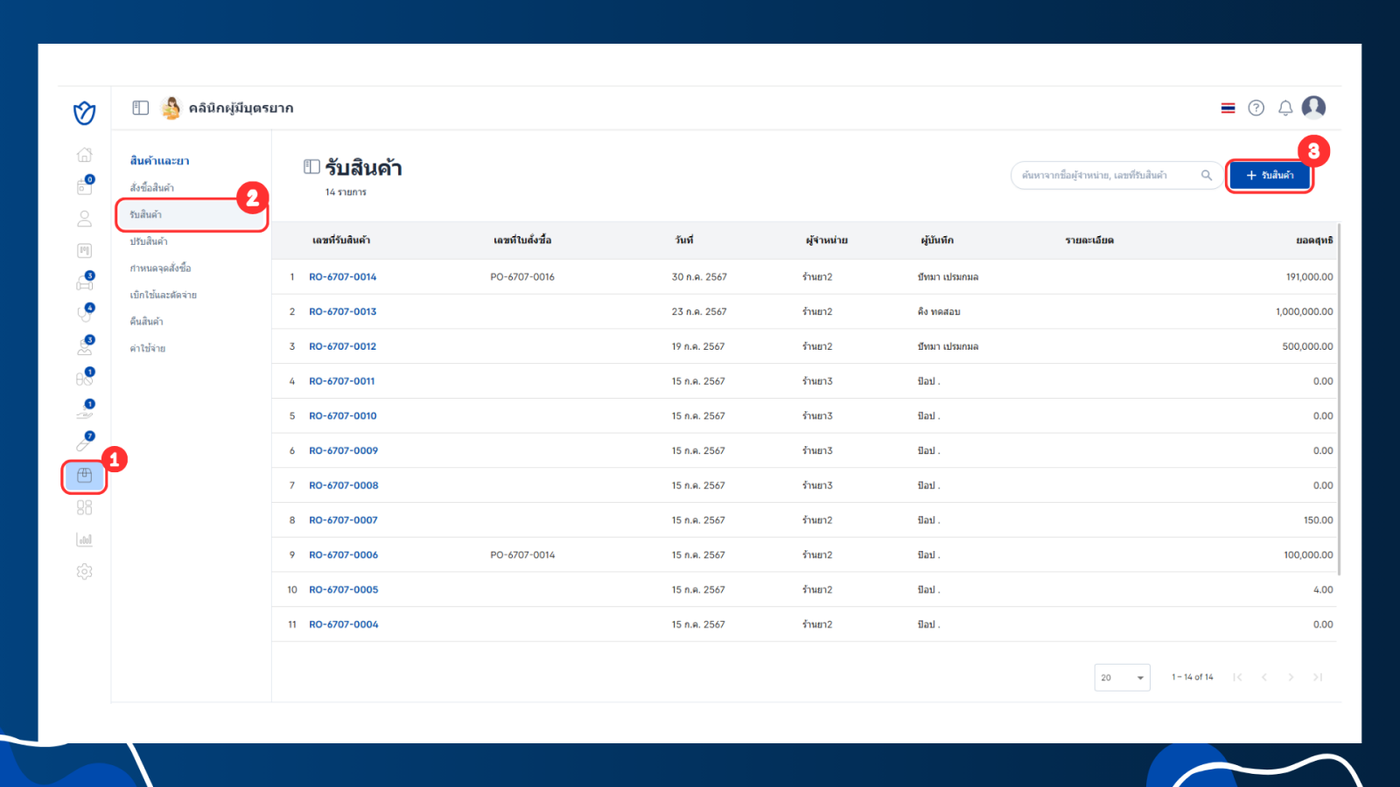Click the 30 ก.ค. 2567 date cell
Viewport: 1400px width, 787px height.
tap(698, 277)
